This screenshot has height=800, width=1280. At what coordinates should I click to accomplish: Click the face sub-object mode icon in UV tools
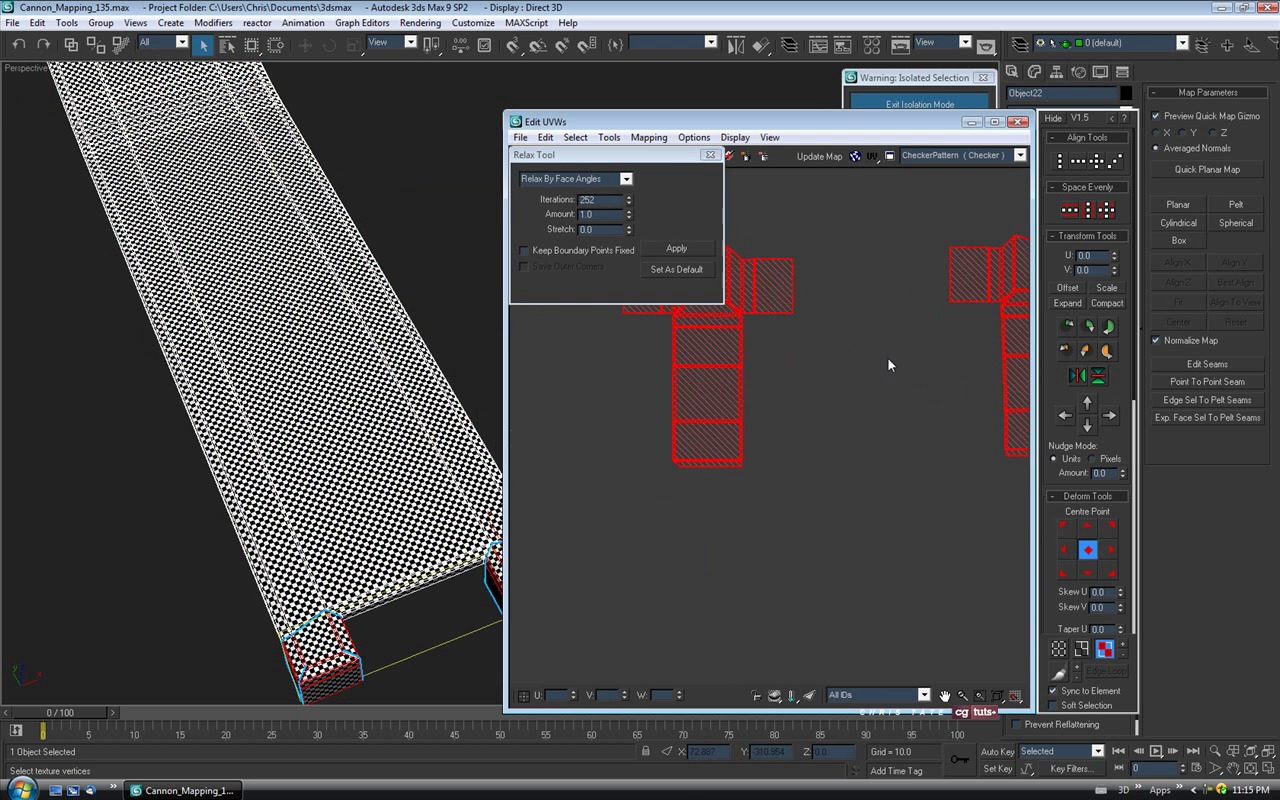[1104, 649]
